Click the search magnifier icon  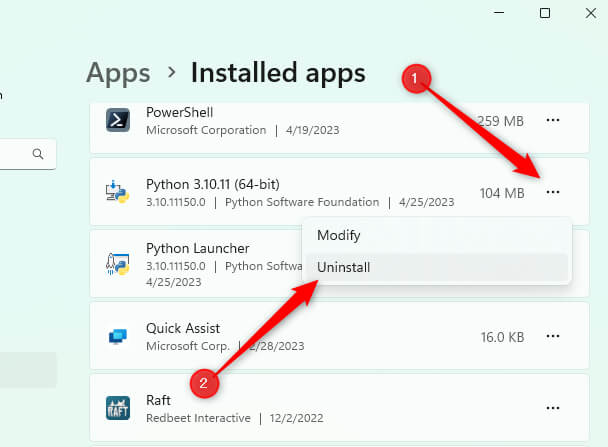click(x=39, y=154)
